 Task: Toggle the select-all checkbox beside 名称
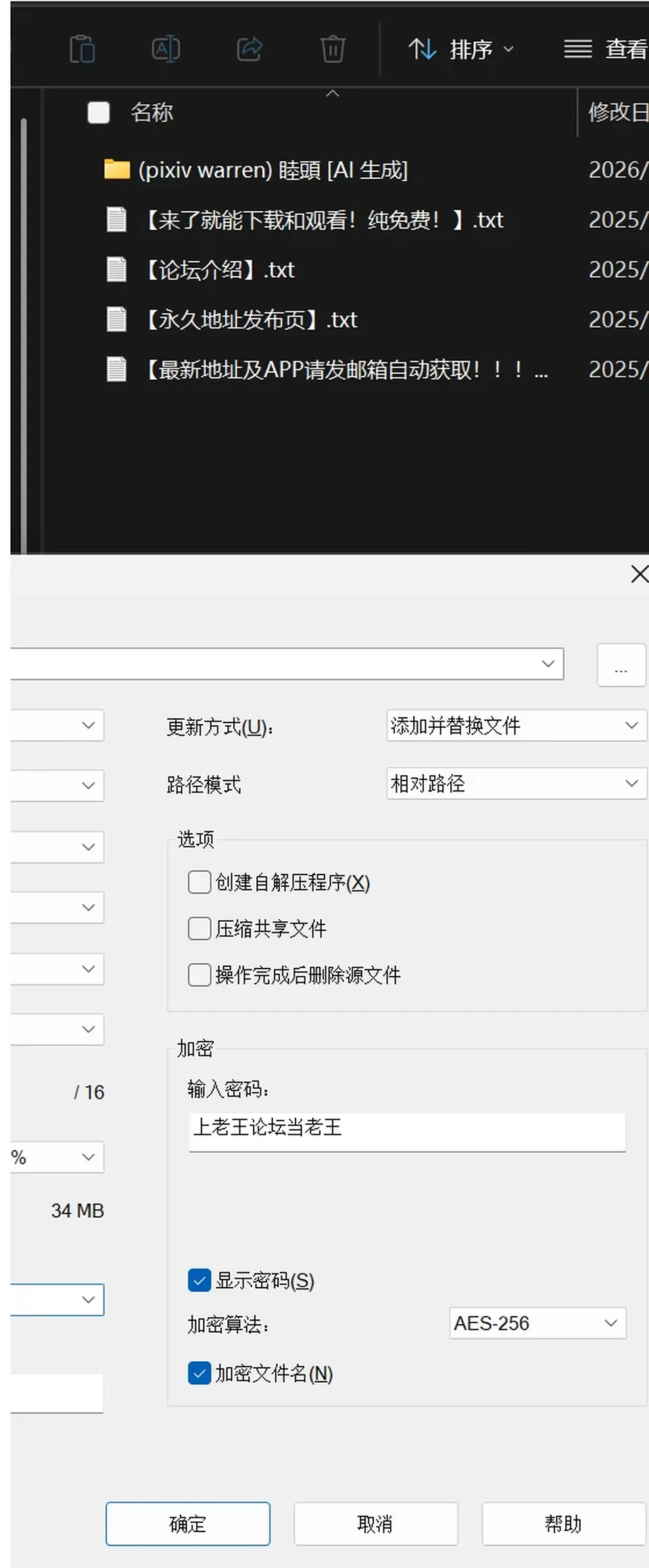[x=99, y=112]
